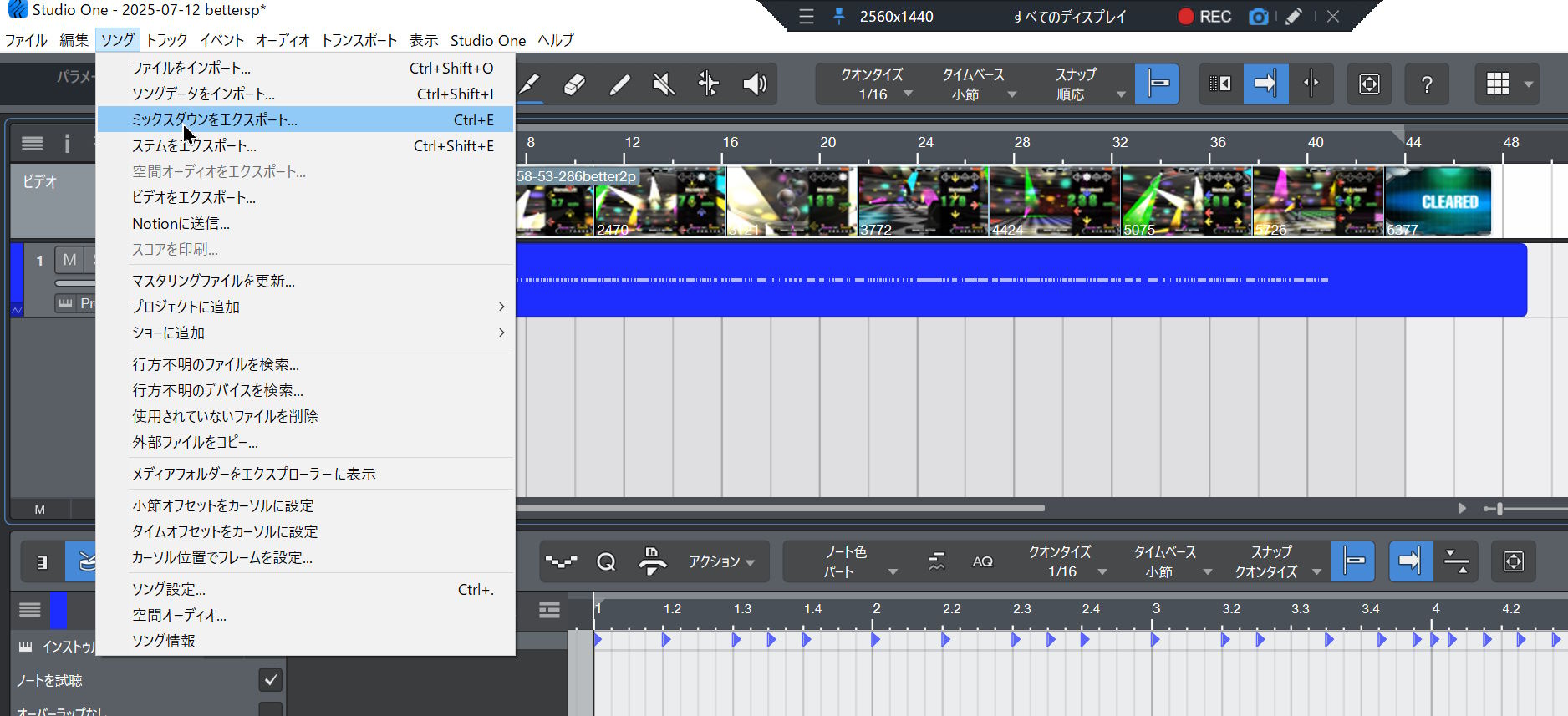This screenshot has width=1568, height=716.
Task: Mute track 1 with the M button
Action: (x=69, y=260)
